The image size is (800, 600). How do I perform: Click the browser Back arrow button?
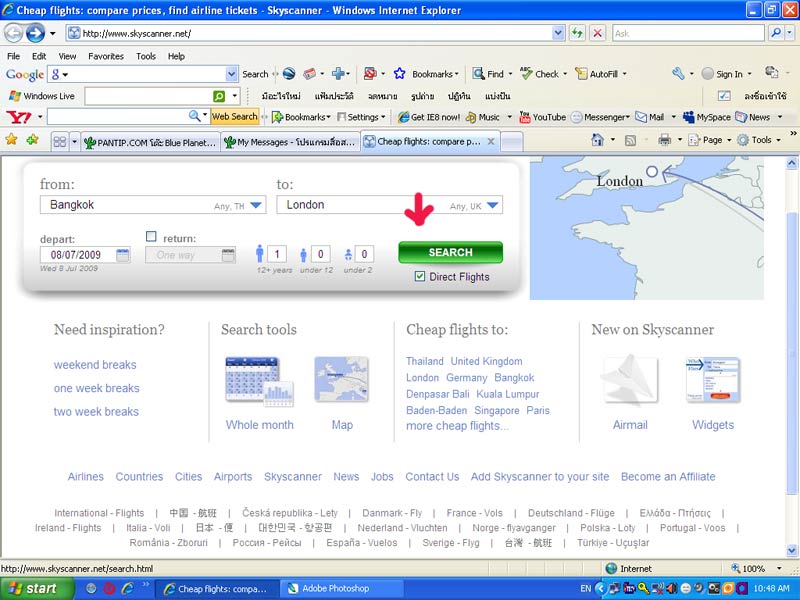pyautogui.click(x=14, y=34)
